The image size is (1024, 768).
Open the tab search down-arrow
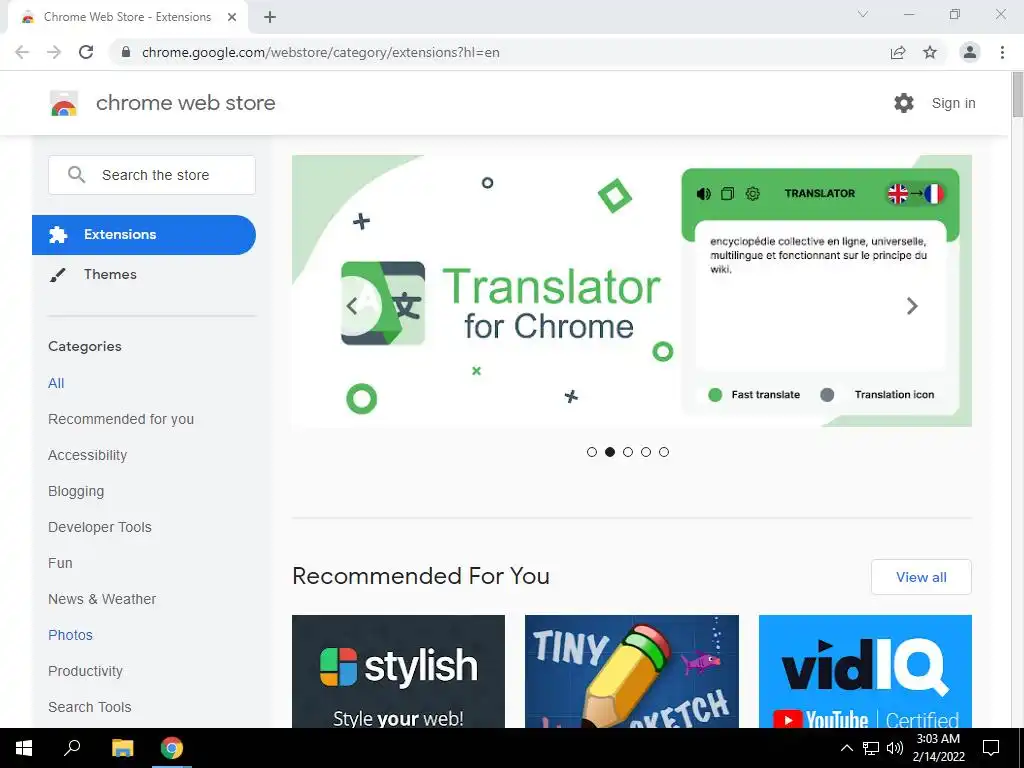coord(863,14)
